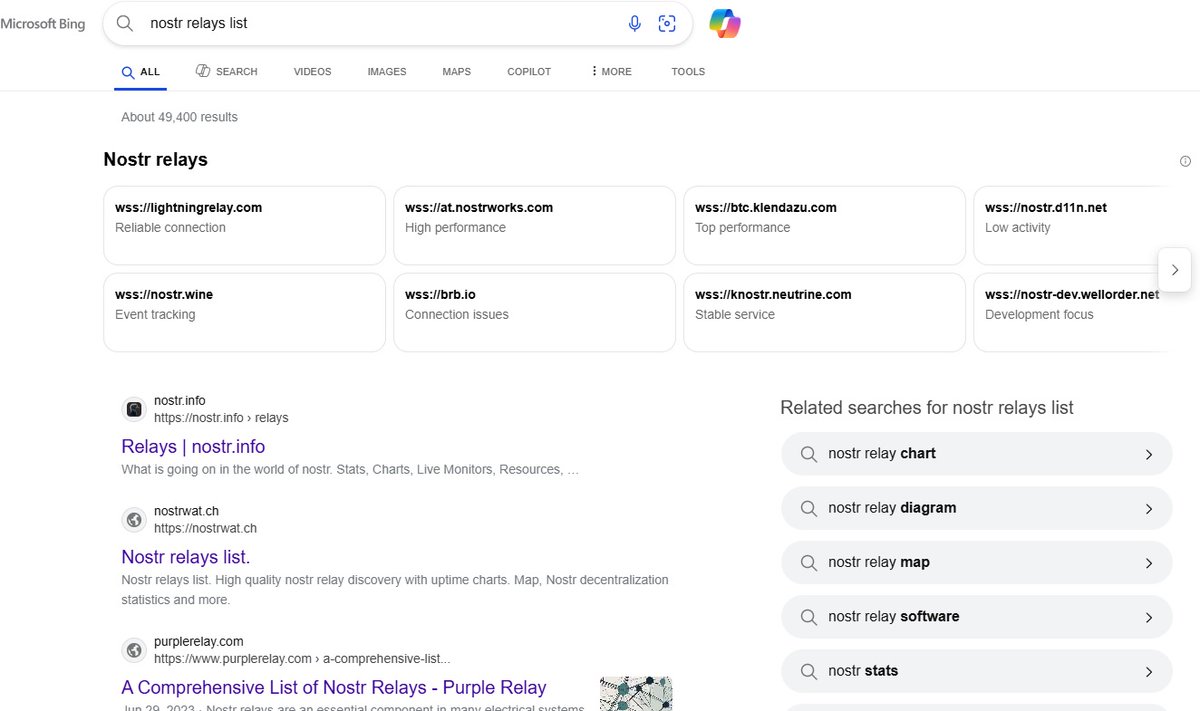This screenshot has width=1200, height=711.
Task: Click the purplerelay.com result URL
Action: click(x=302, y=659)
